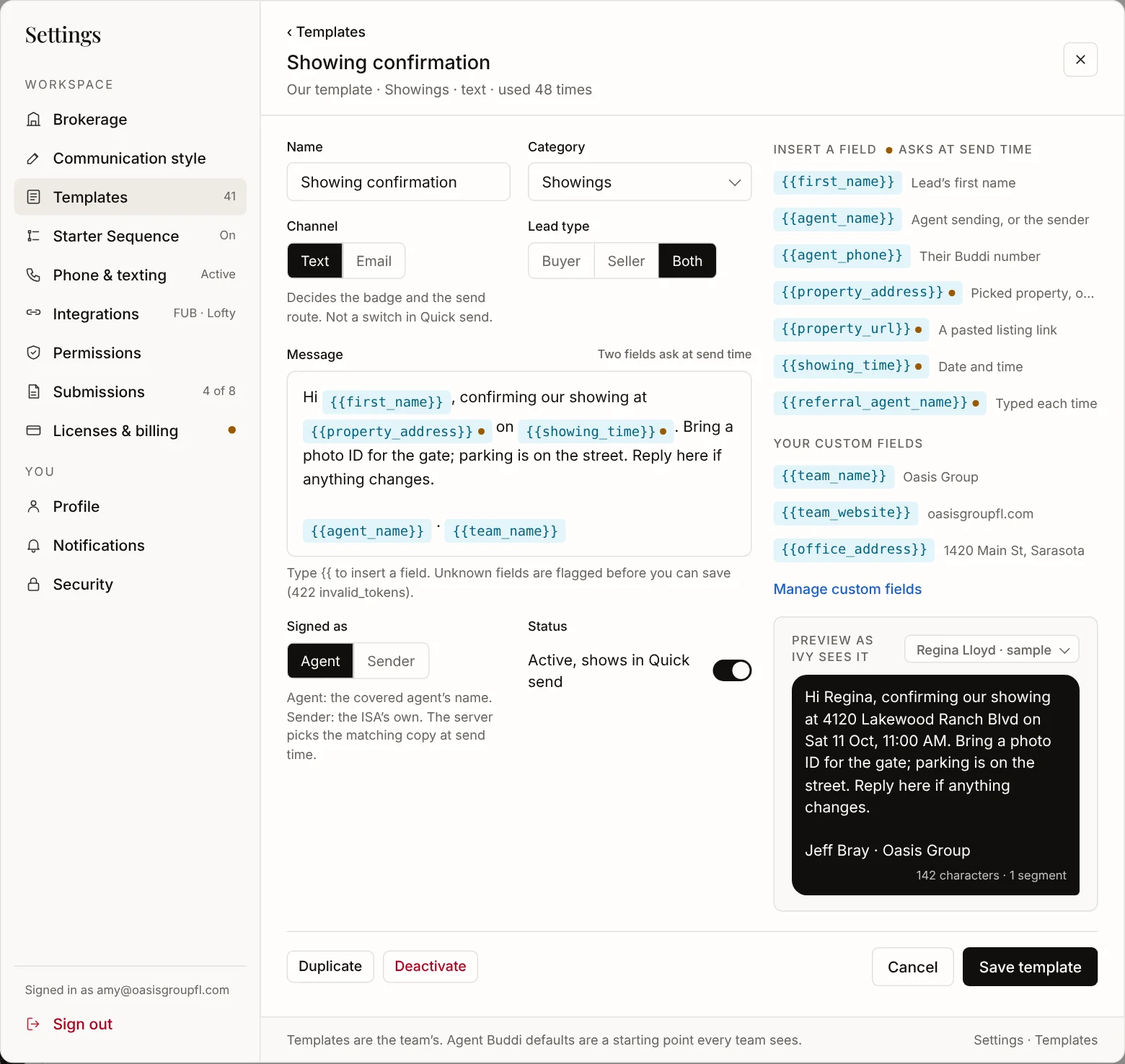Click the Save template button

click(x=1030, y=967)
